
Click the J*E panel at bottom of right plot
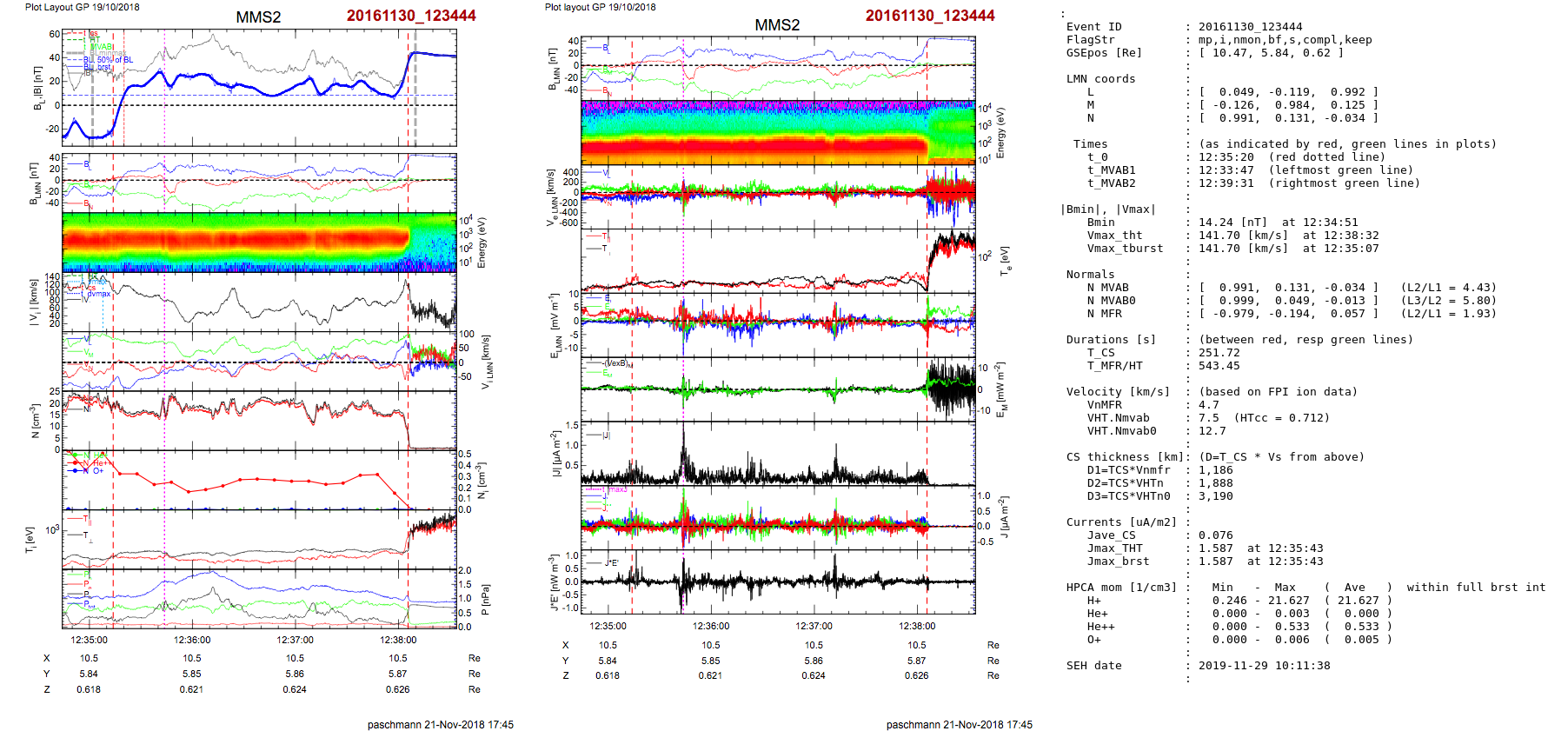tap(778, 582)
